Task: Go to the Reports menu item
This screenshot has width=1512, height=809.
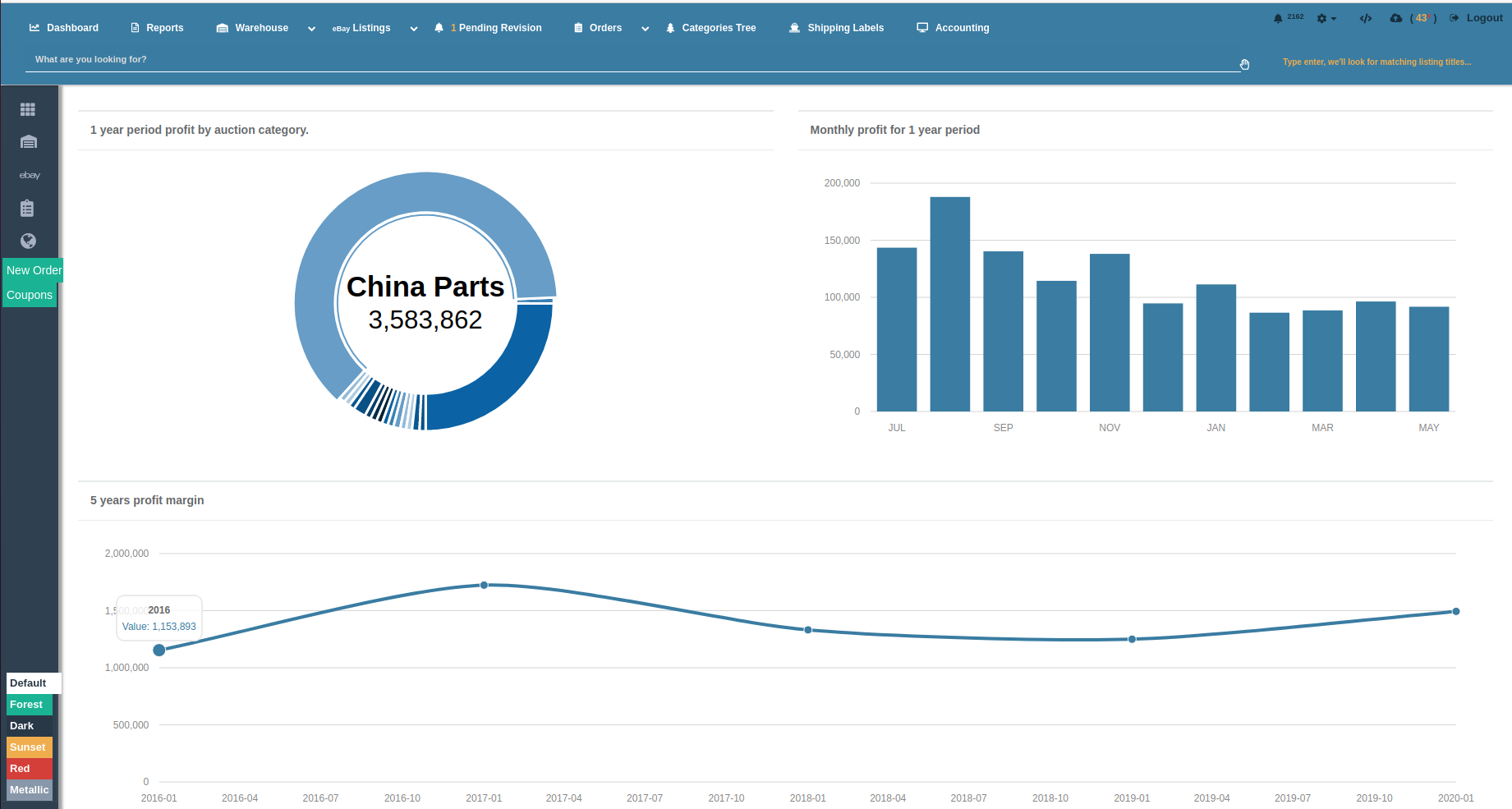Action: (x=157, y=28)
